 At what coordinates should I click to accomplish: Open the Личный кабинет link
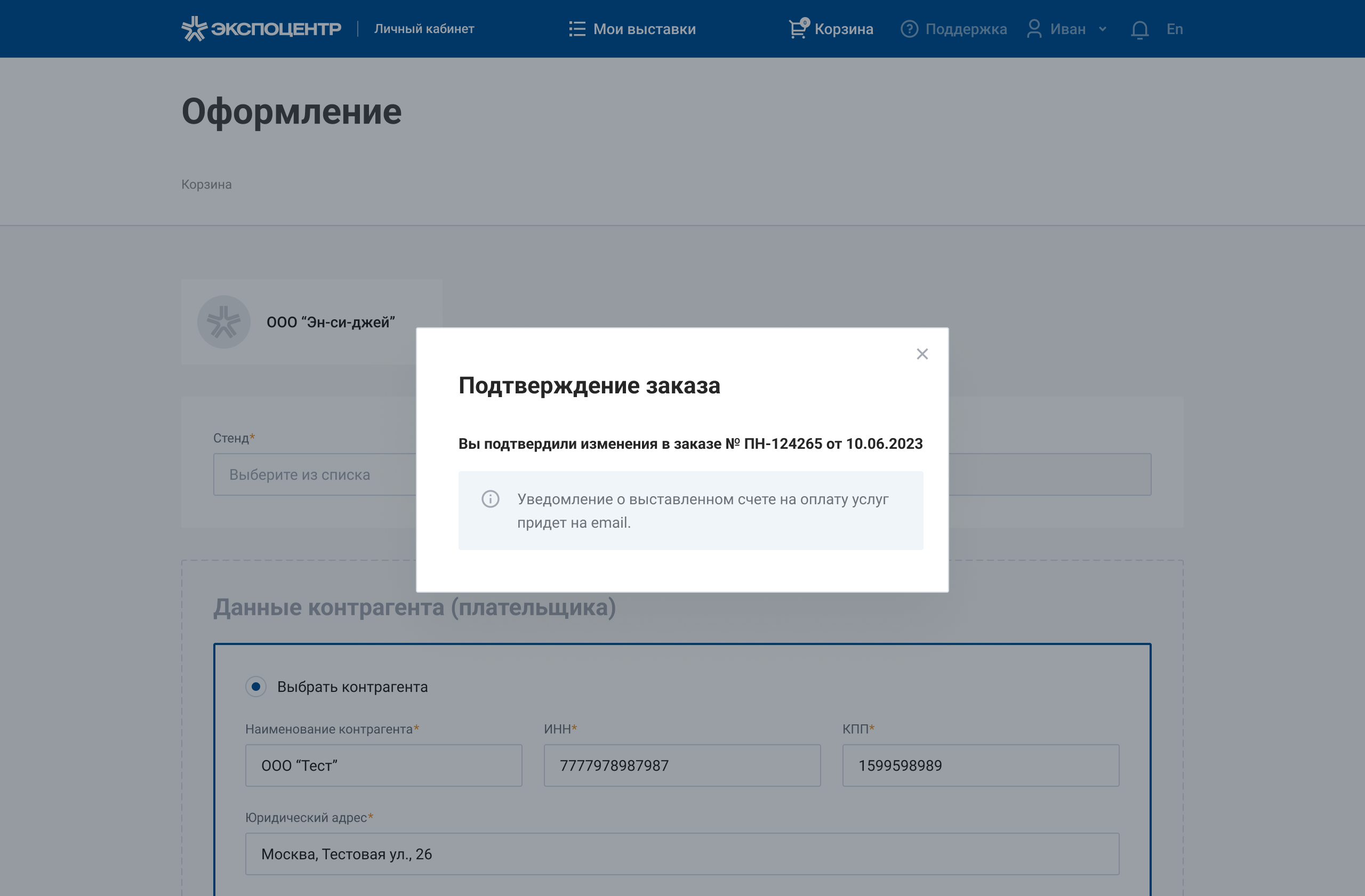pos(424,29)
